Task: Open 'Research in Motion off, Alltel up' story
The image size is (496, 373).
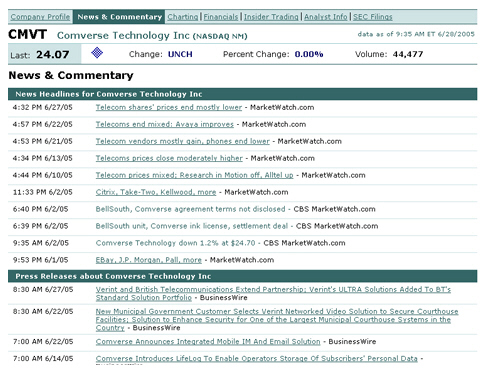Action: click(194, 175)
